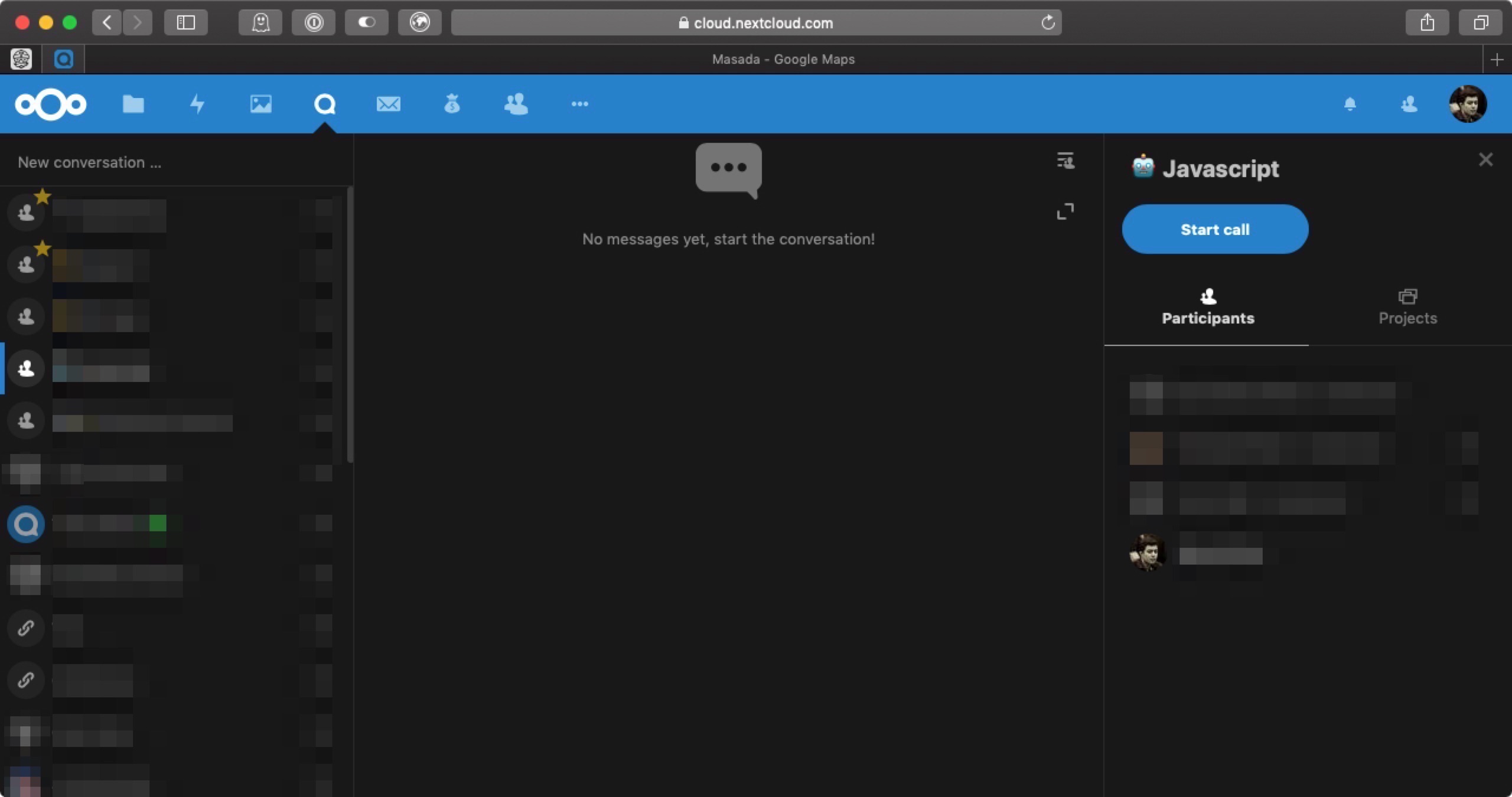Select the Javascript conversation title
Image resolution: width=1512 pixels, height=797 pixels.
pyautogui.click(x=1220, y=169)
